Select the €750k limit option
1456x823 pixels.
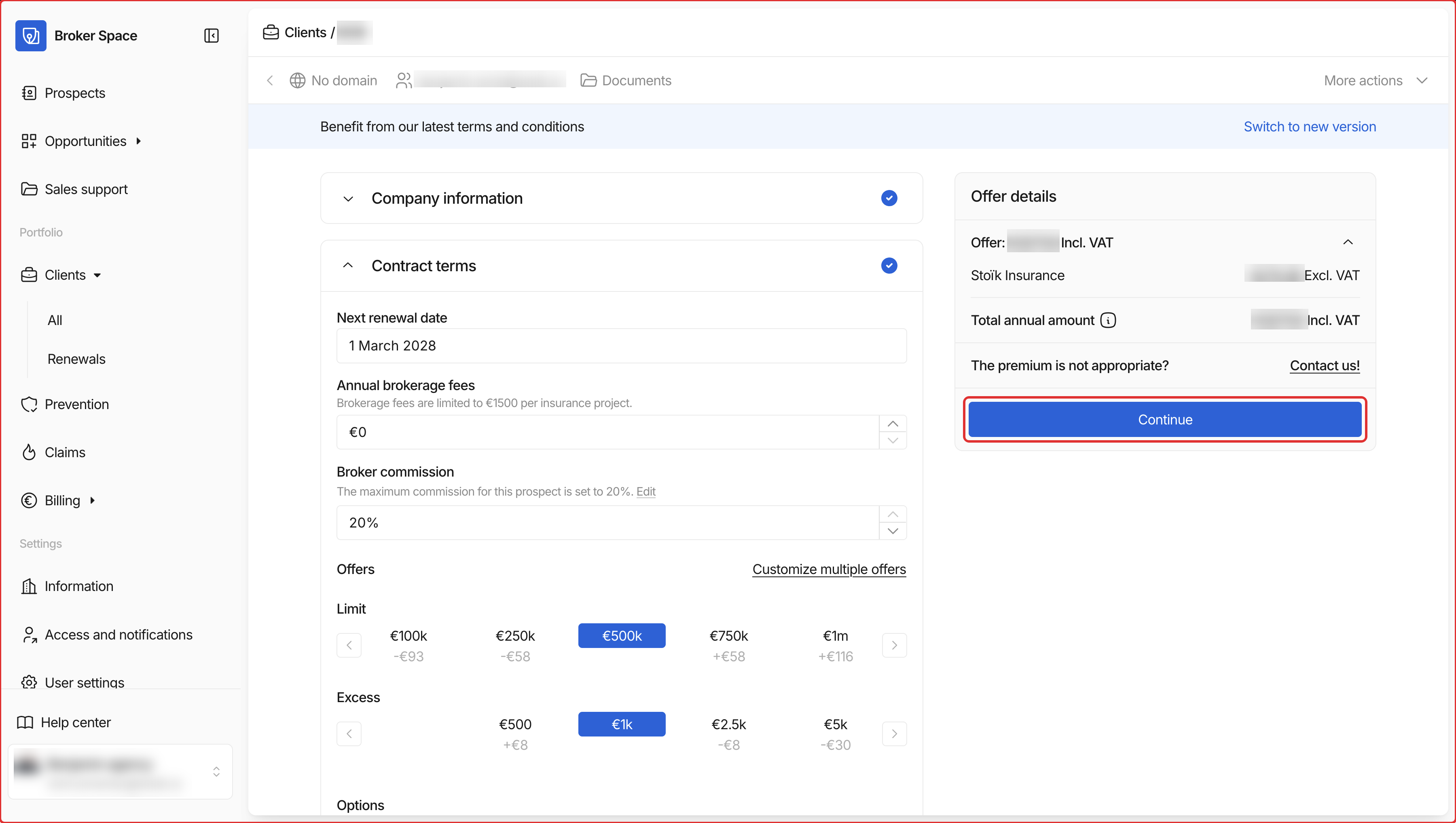coord(728,645)
